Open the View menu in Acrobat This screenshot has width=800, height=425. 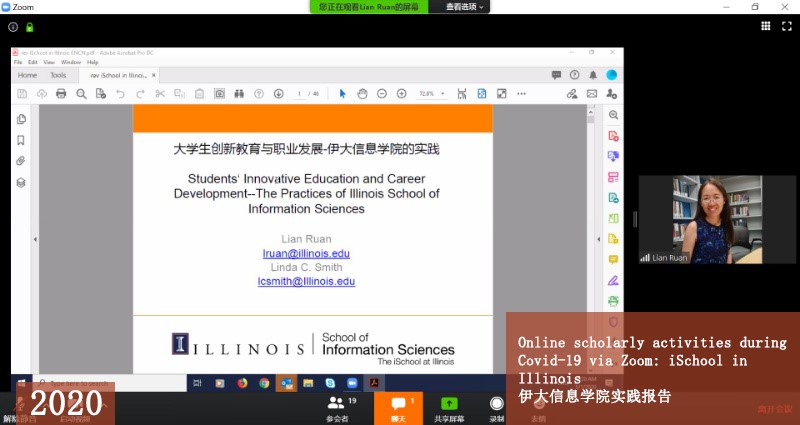coord(49,62)
